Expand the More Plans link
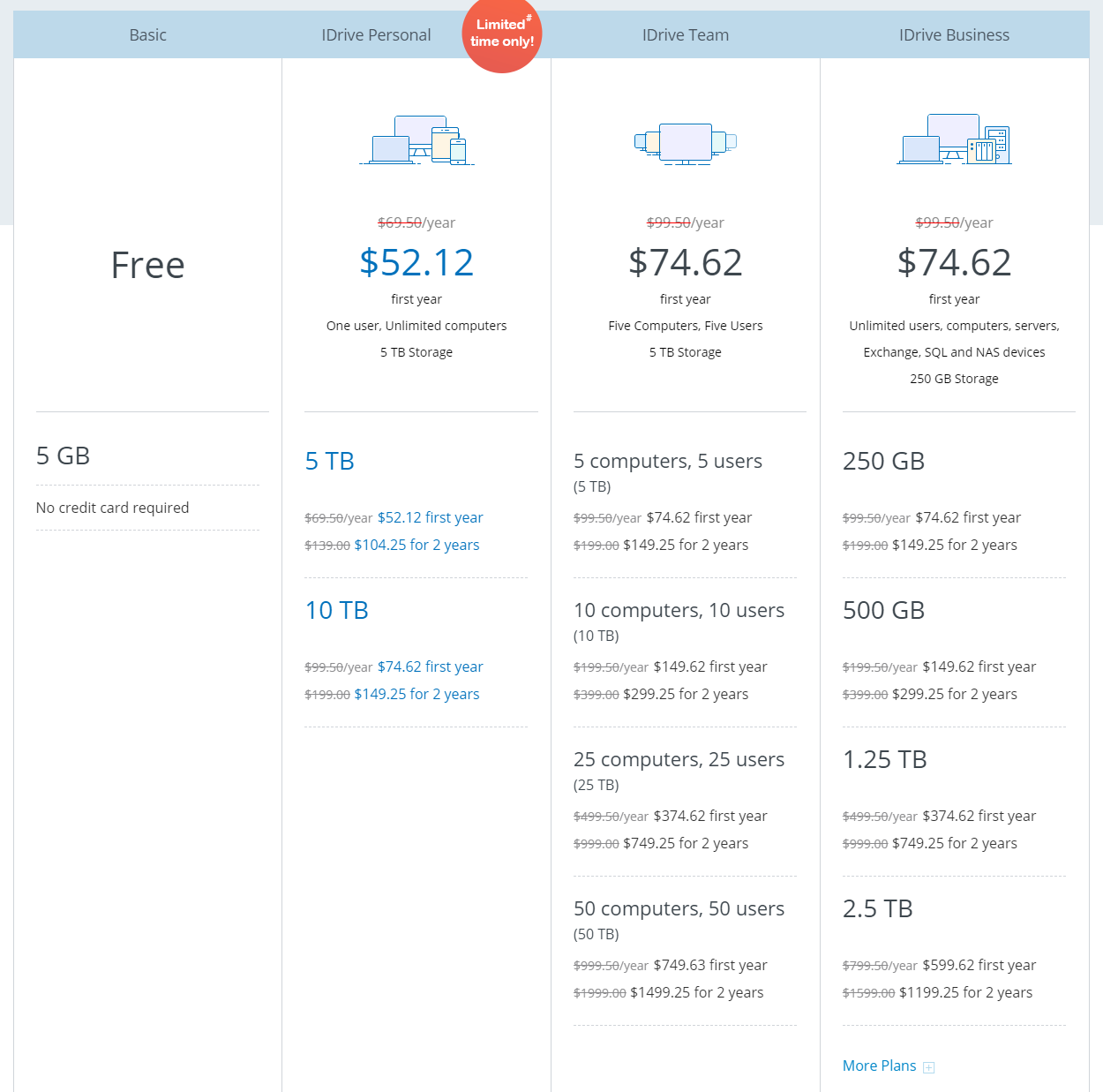The width and height of the screenshot is (1103, 1092). tap(879, 1066)
